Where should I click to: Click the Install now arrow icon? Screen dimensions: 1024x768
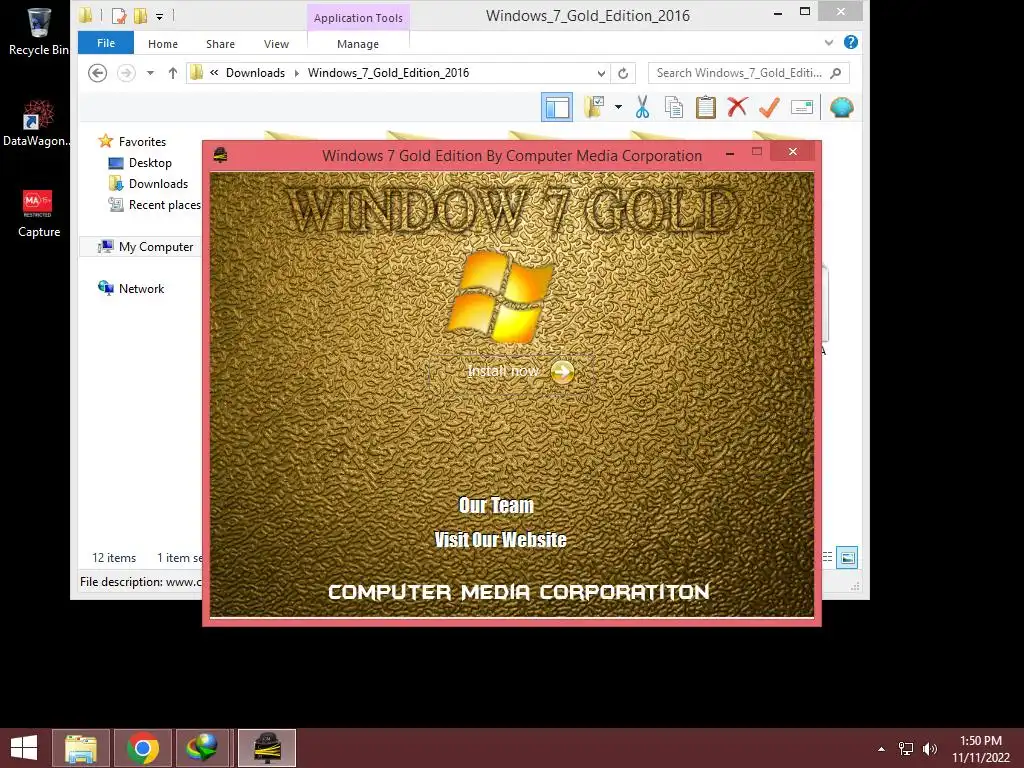[x=562, y=372]
